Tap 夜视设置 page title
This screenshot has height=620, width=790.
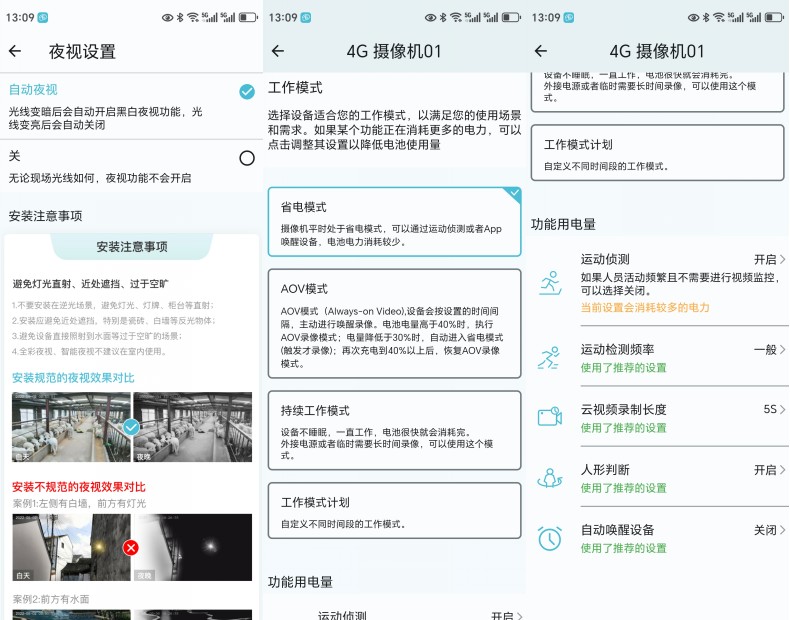[82, 51]
